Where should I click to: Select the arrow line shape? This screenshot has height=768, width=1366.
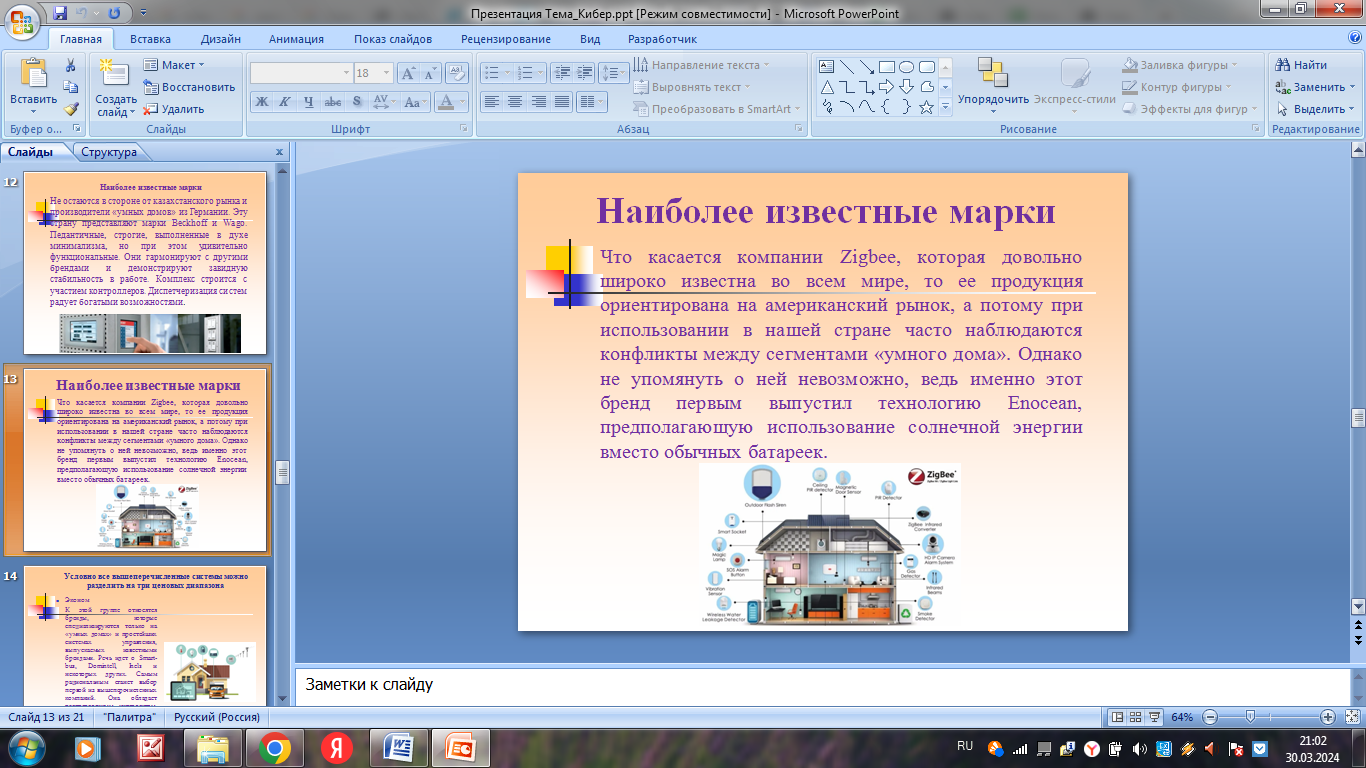(x=867, y=67)
